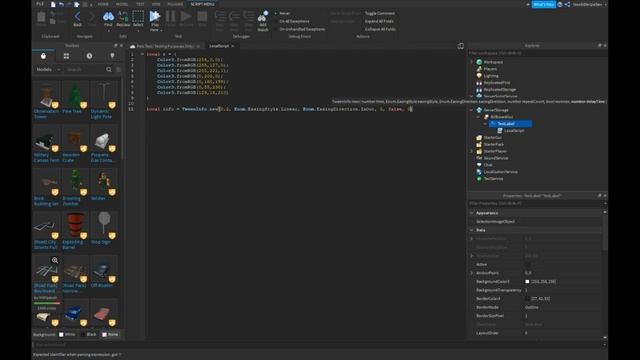Click the Filter Properties input field
This screenshot has width=640, height=360.
pos(535,203)
